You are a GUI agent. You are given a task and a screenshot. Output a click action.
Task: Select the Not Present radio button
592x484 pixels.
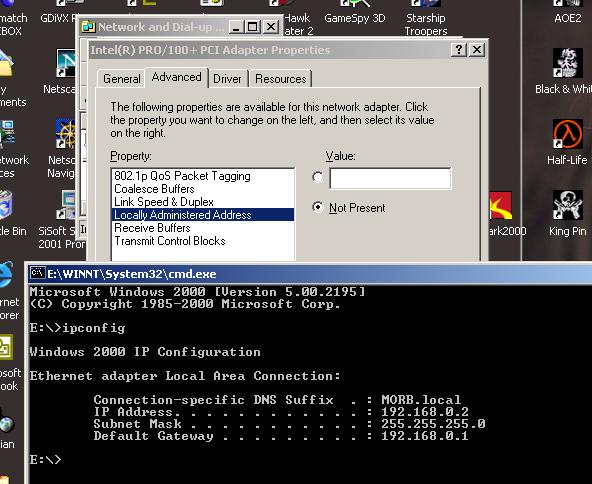point(318,207)
